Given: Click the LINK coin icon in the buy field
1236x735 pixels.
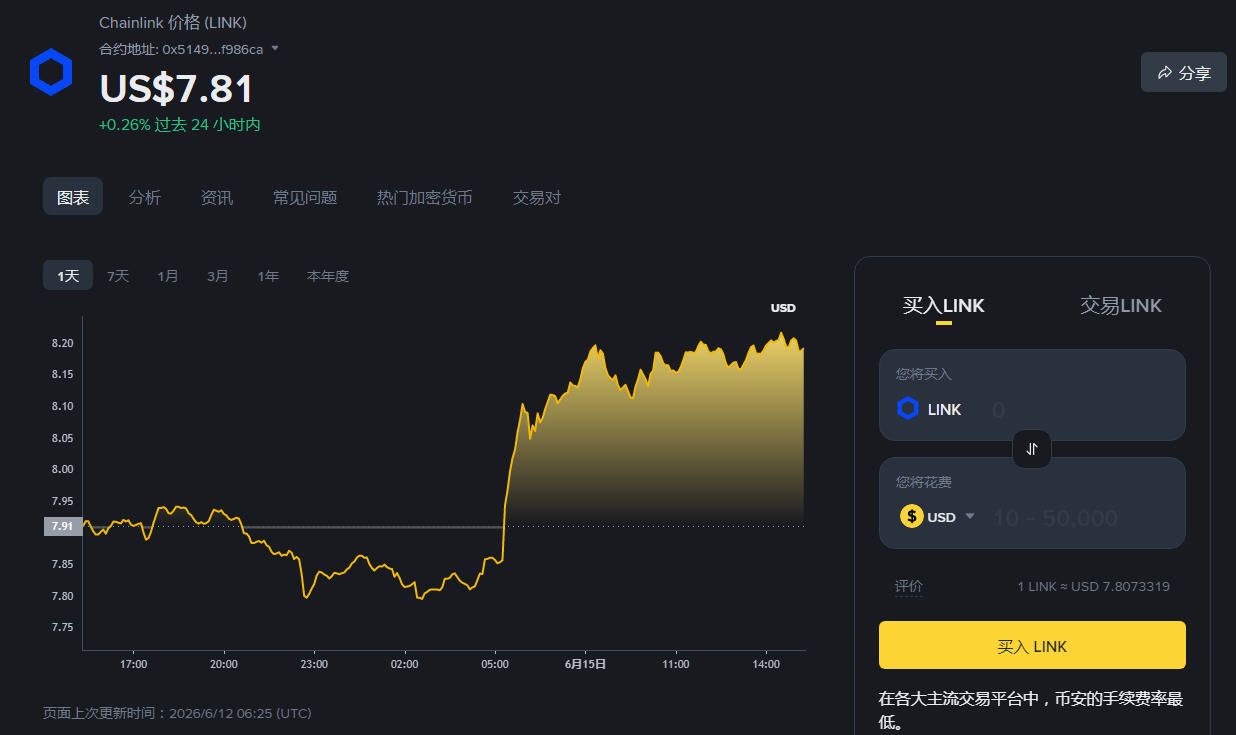Looking at the screenshot, I should point(908,408).
